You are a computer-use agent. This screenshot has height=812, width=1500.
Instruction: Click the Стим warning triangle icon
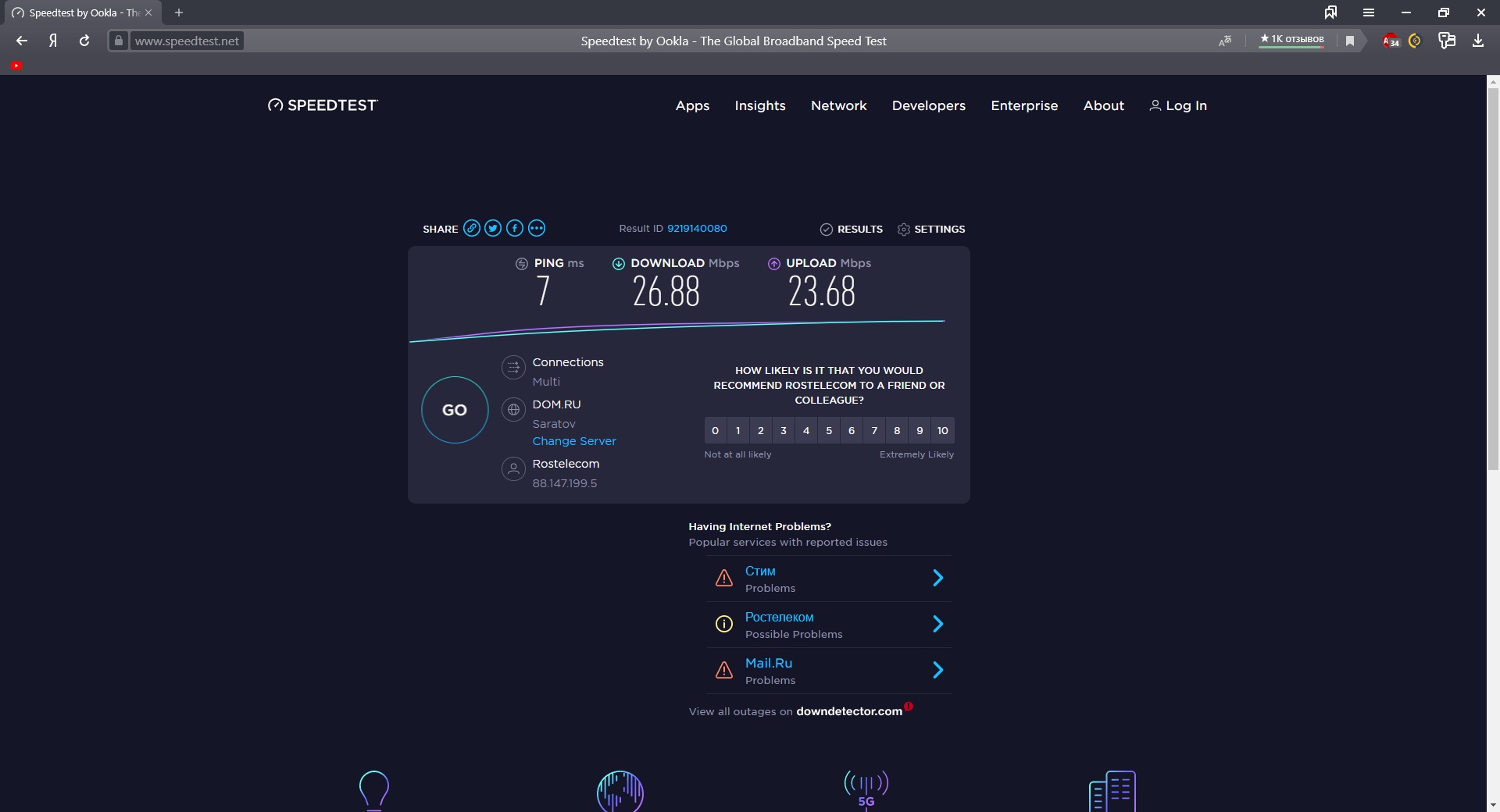tap(724, 578)
